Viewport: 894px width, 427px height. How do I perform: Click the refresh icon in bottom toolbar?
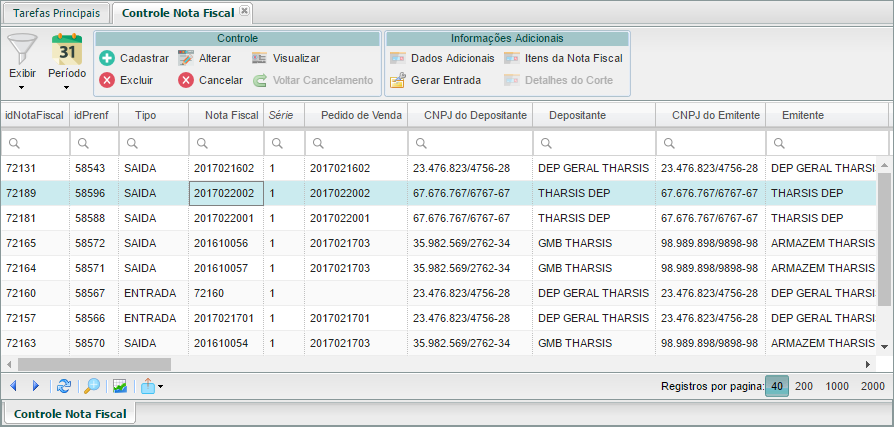64,386
